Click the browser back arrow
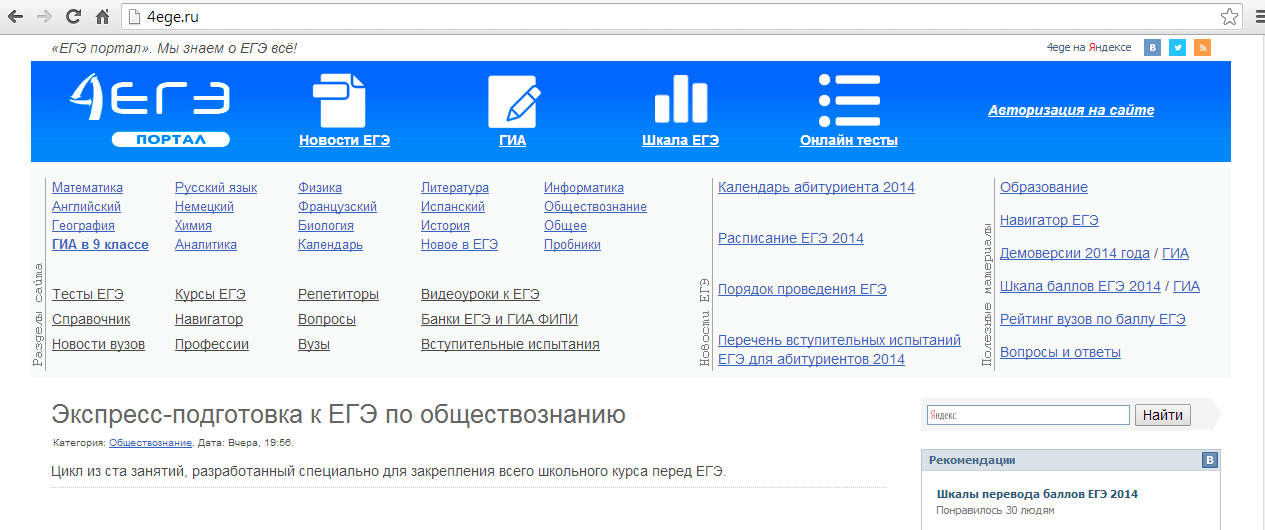The height and width of the screenshot is (530, 1265). 16,16
